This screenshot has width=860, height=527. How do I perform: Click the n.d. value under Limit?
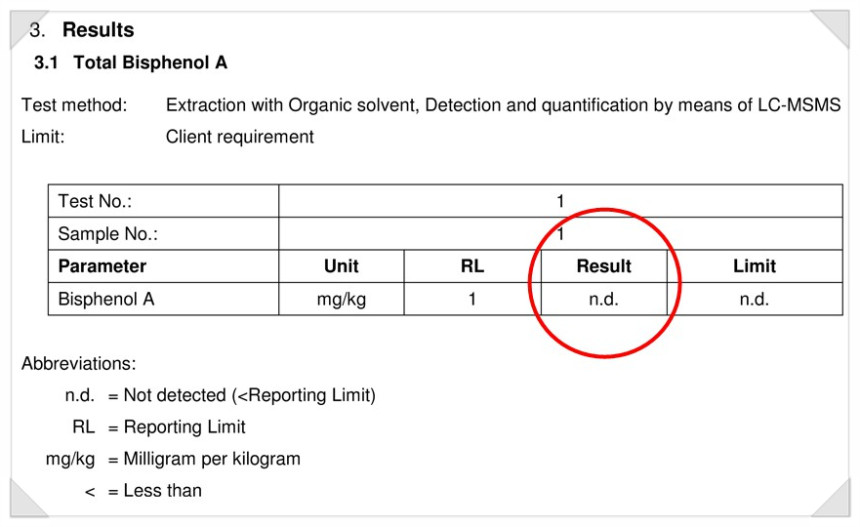pyautogui.click(x=755, y=299)
